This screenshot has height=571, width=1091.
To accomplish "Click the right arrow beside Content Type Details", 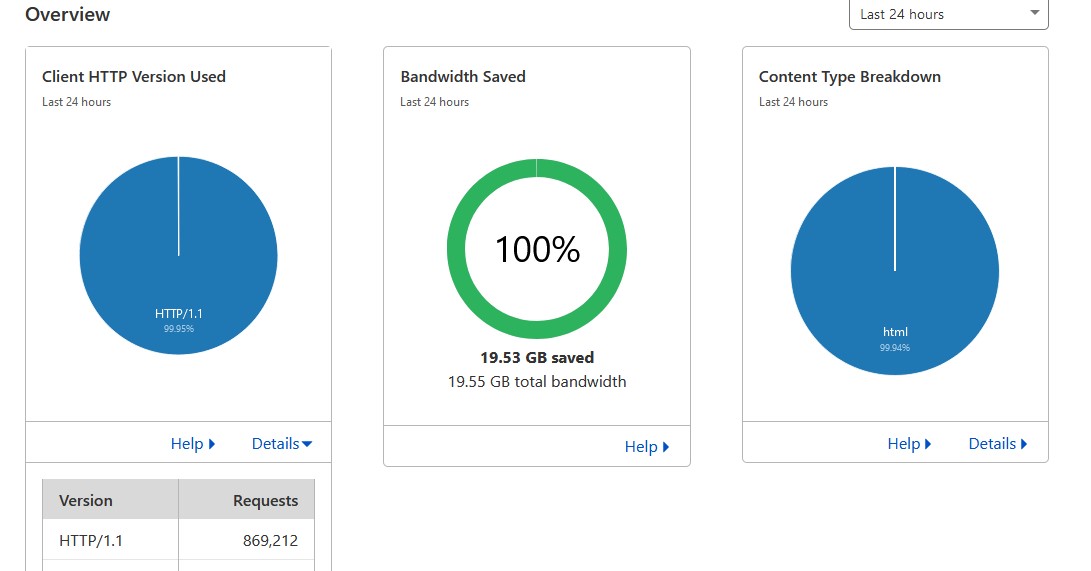I will tap(1024, 444).
